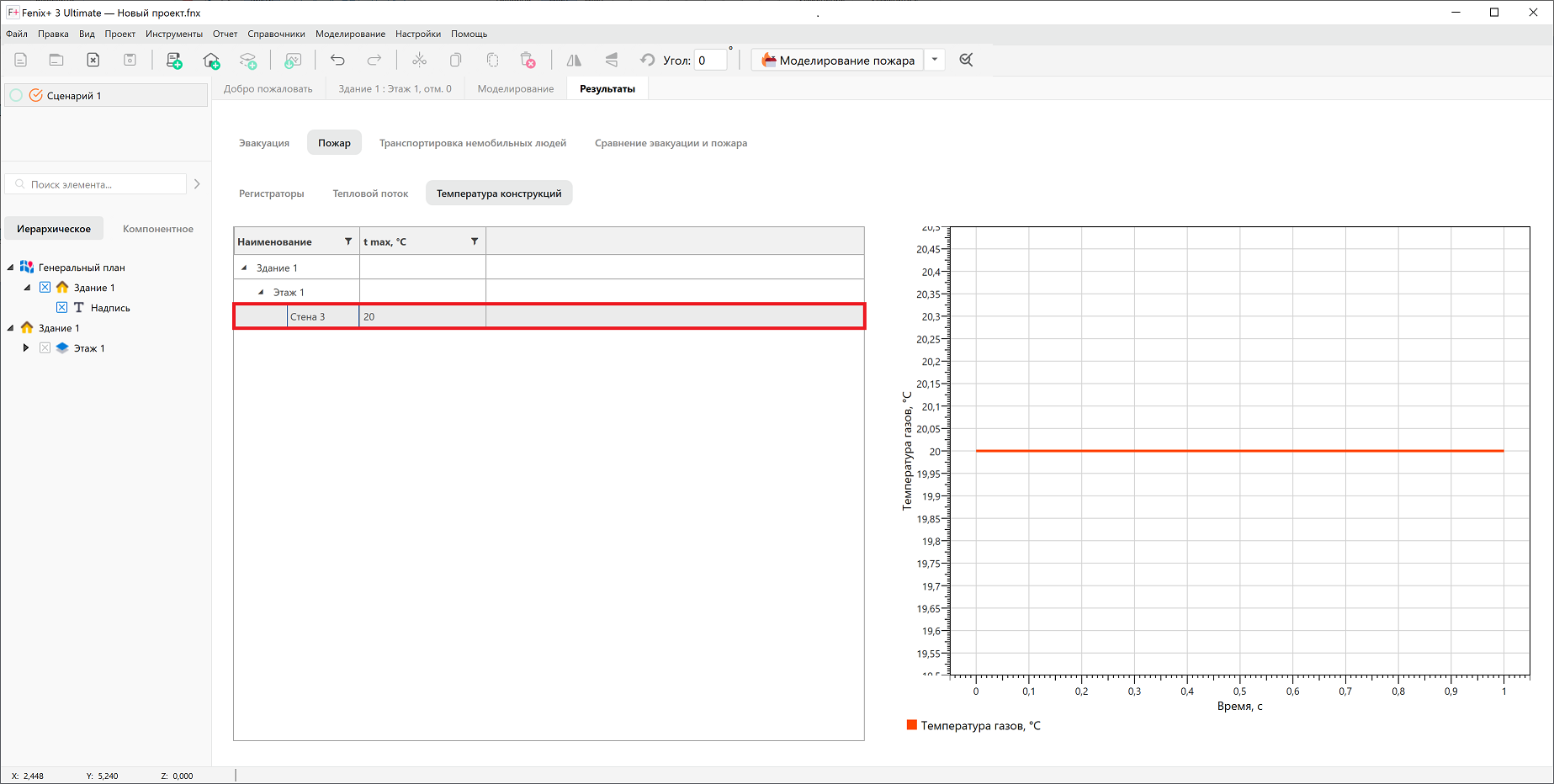Toggle the Этаж 1 checkbox in the tree
This screenshot has width=1554, height=784.
click(x=45, y=348)
